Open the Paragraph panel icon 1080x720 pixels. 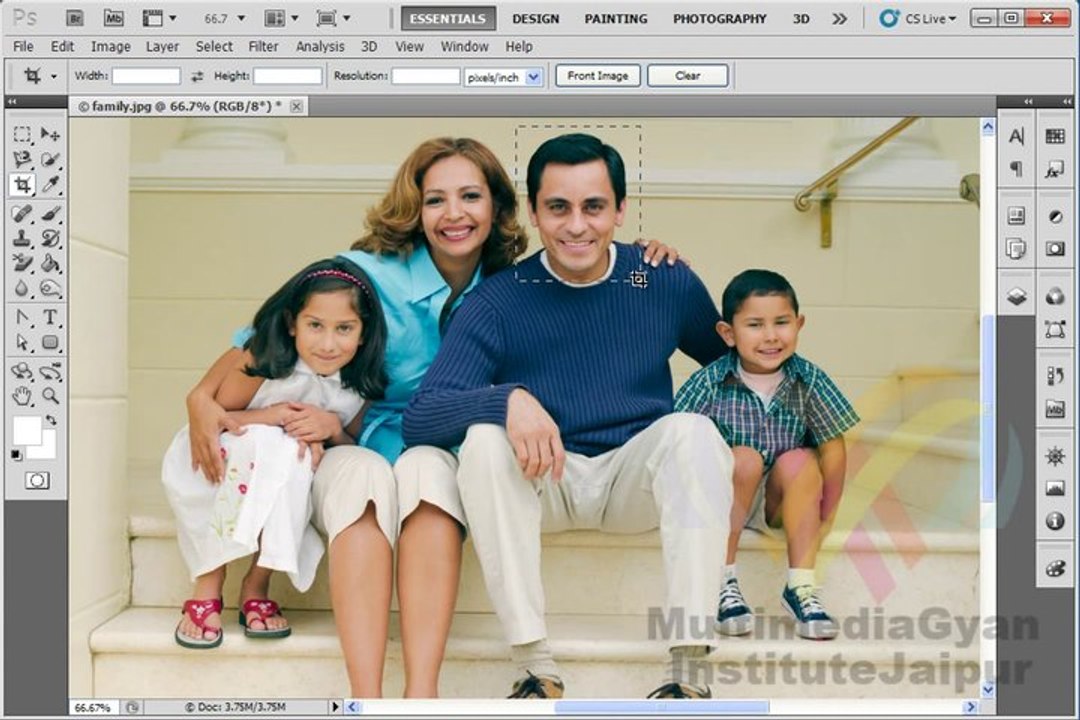coord(1017,168)
